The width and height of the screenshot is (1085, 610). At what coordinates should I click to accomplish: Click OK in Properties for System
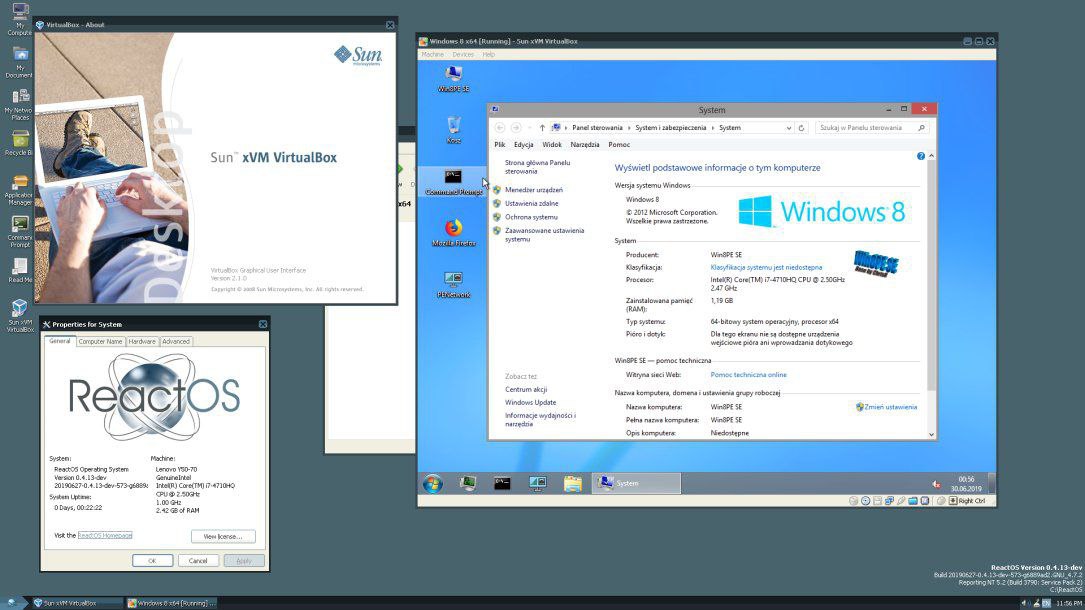click(152, 560)
